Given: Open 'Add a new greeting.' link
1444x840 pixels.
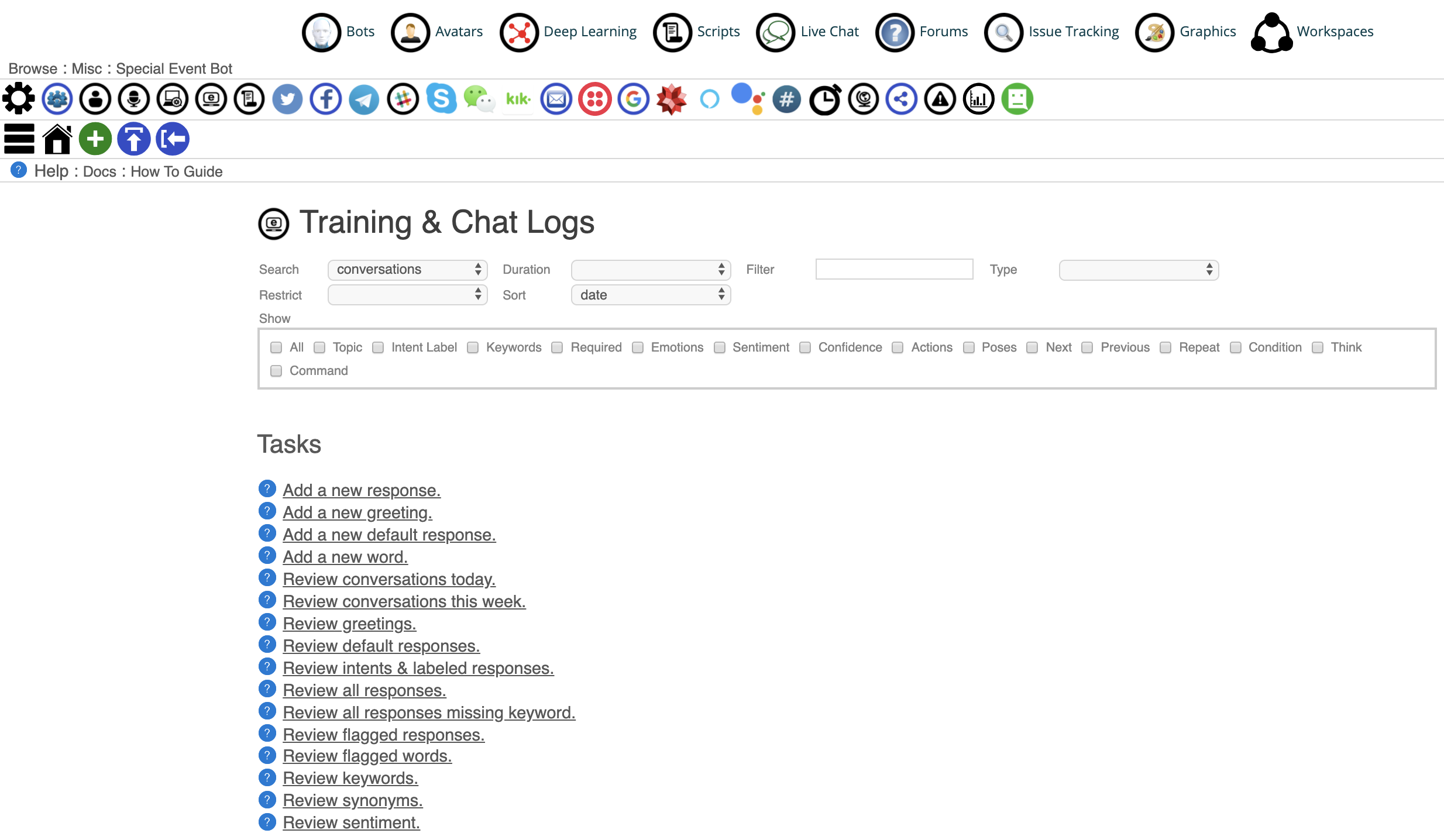Looking at the screenshot, I should 357,512.
